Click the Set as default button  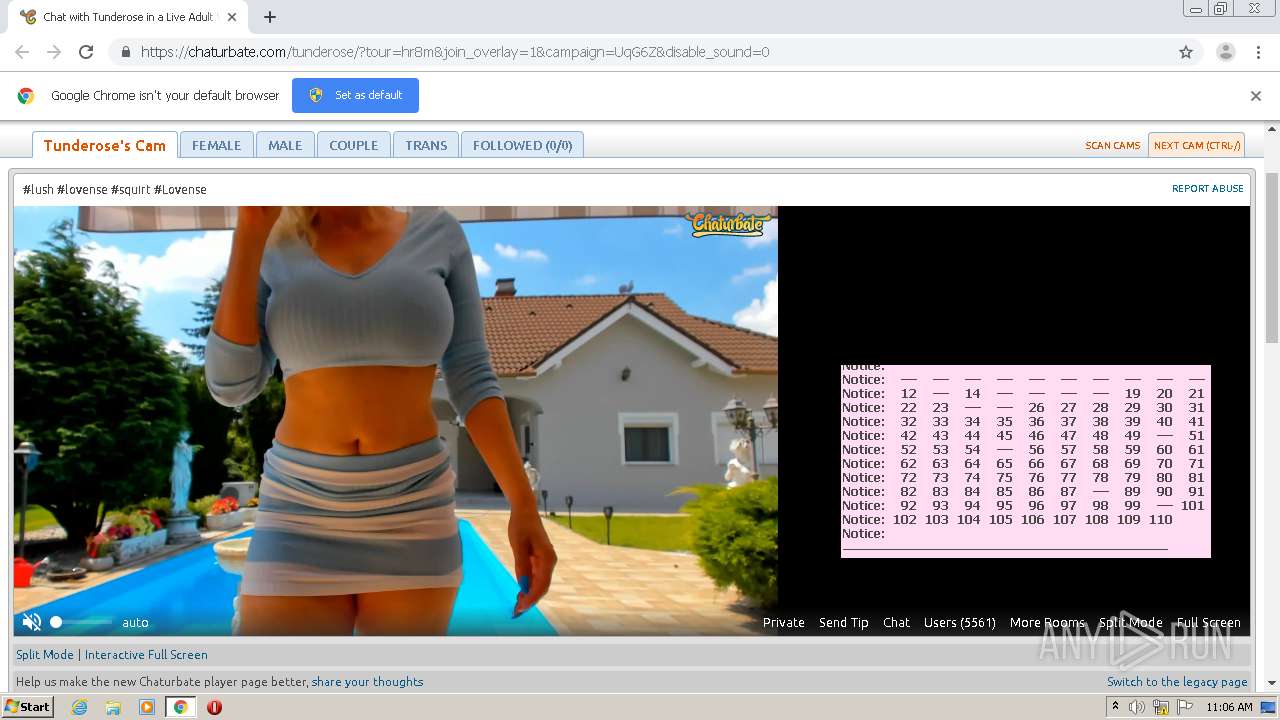(355, 95)
